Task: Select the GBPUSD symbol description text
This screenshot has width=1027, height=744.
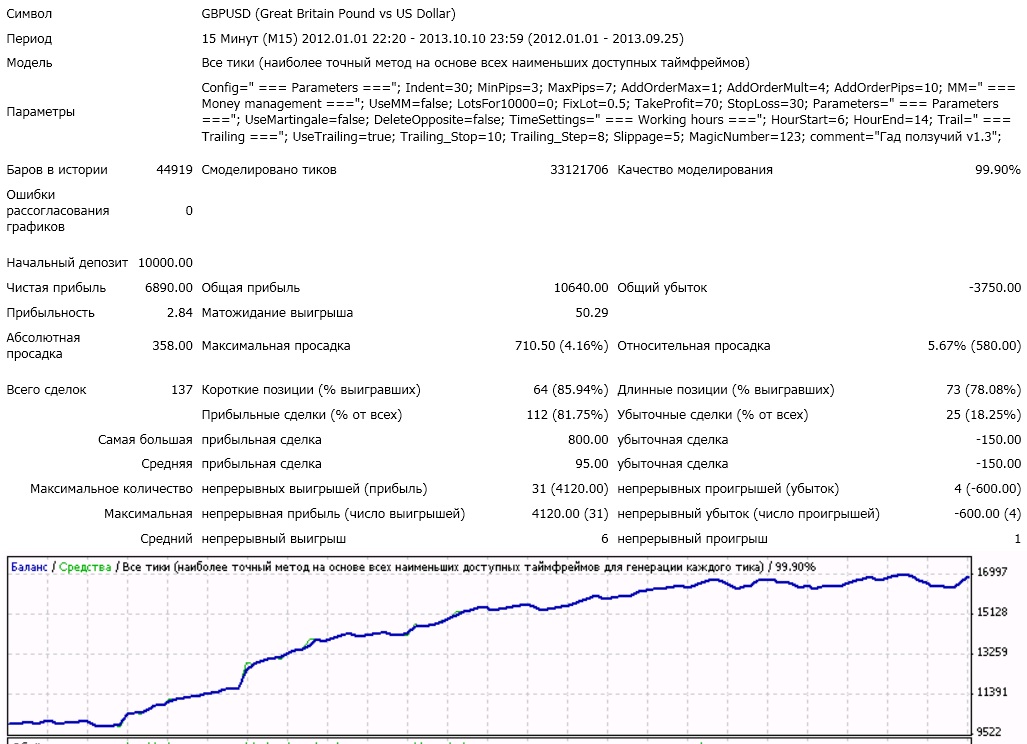Action: 328,14
